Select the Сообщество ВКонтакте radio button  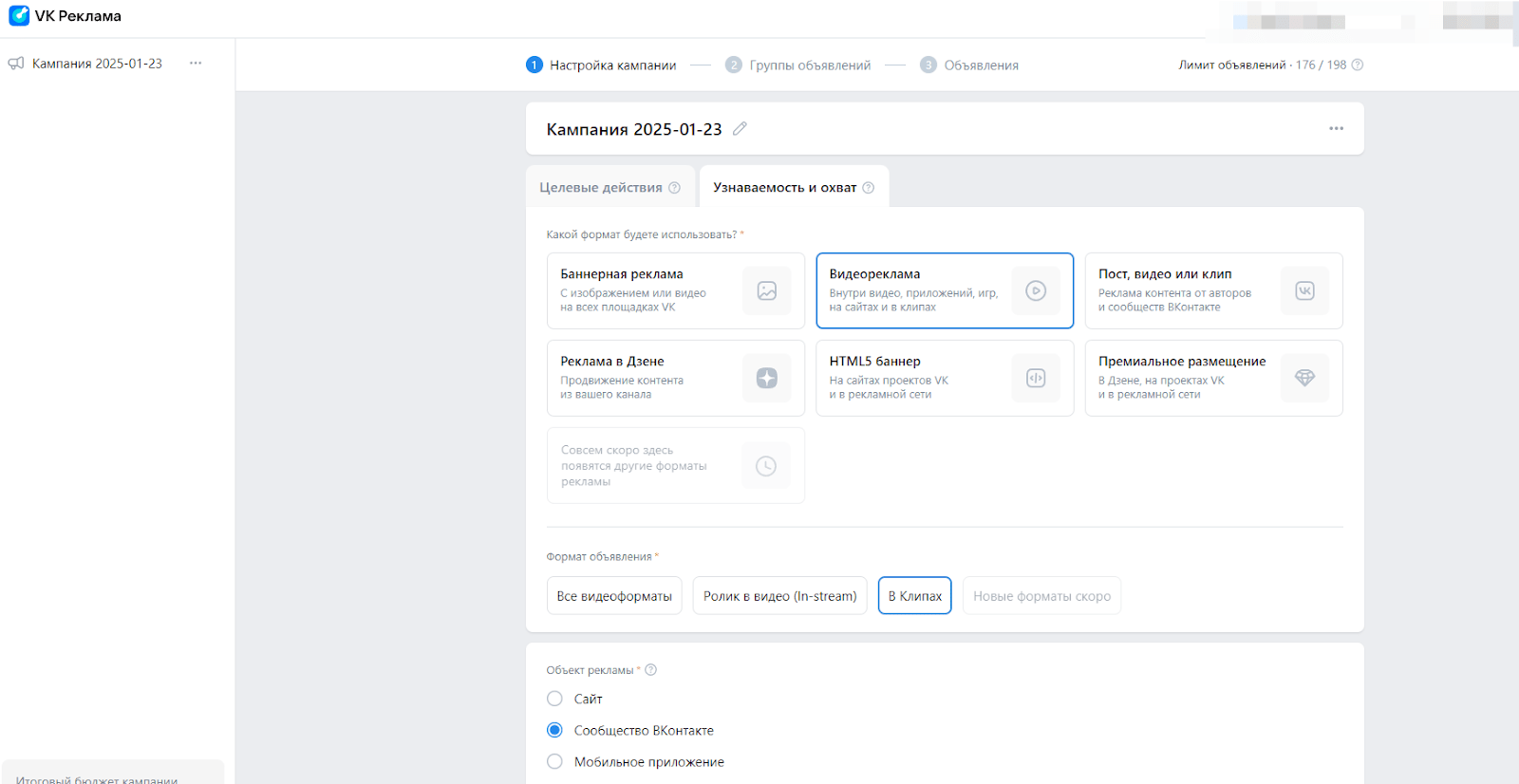click(x=554, y=730)
